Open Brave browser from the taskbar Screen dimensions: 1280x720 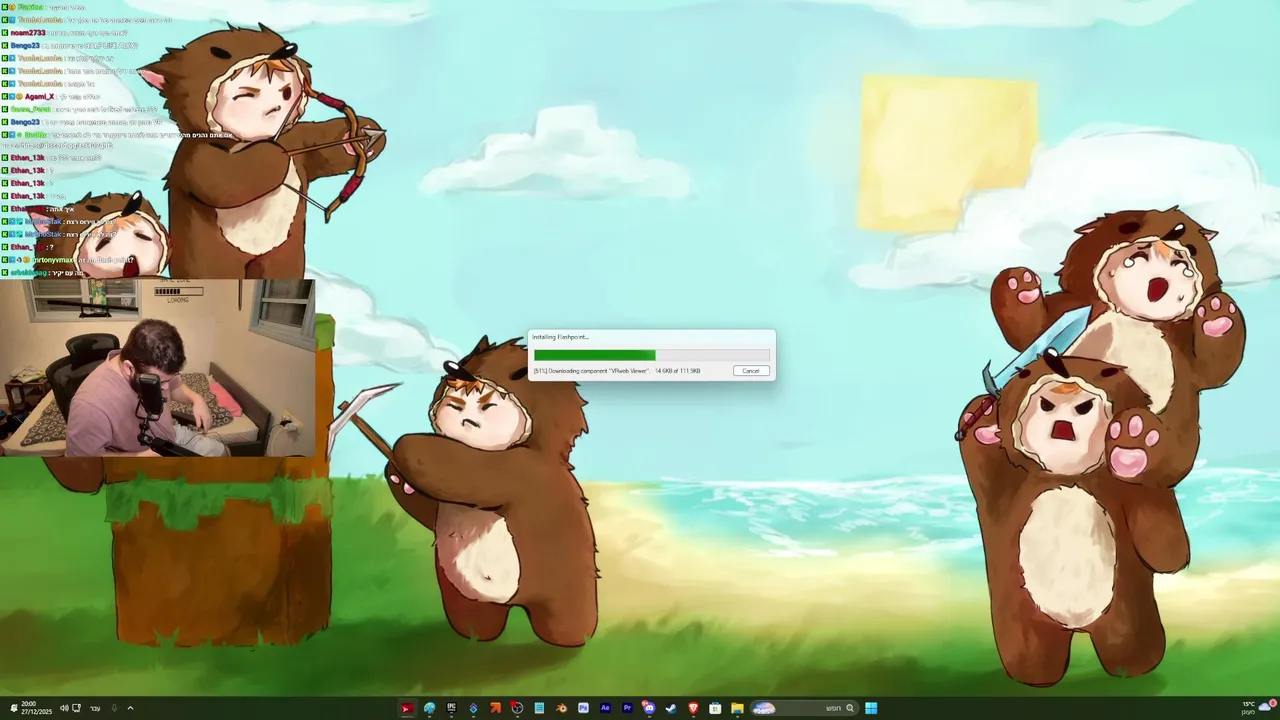point(693,708)
